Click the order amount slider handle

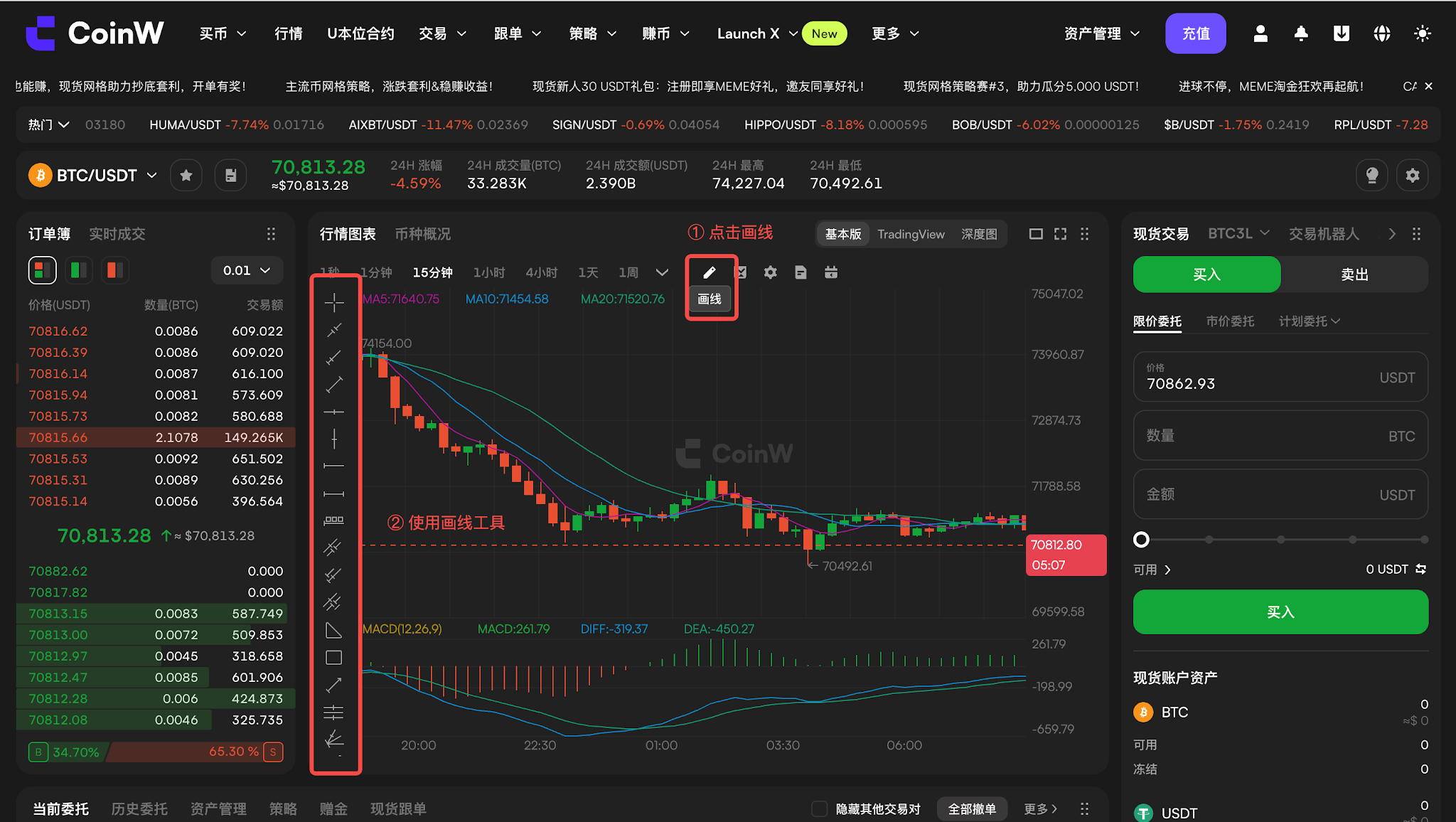pos(1141,540)
